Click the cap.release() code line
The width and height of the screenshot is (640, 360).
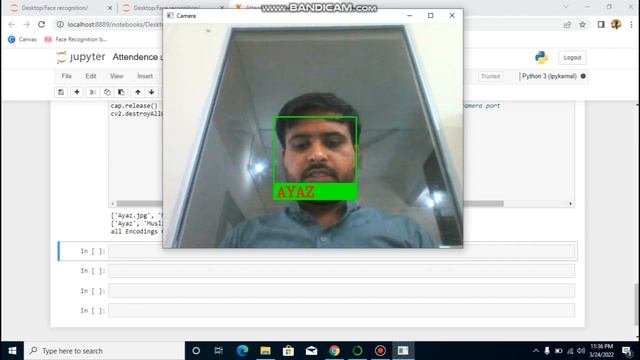click(x=134, y=106)
